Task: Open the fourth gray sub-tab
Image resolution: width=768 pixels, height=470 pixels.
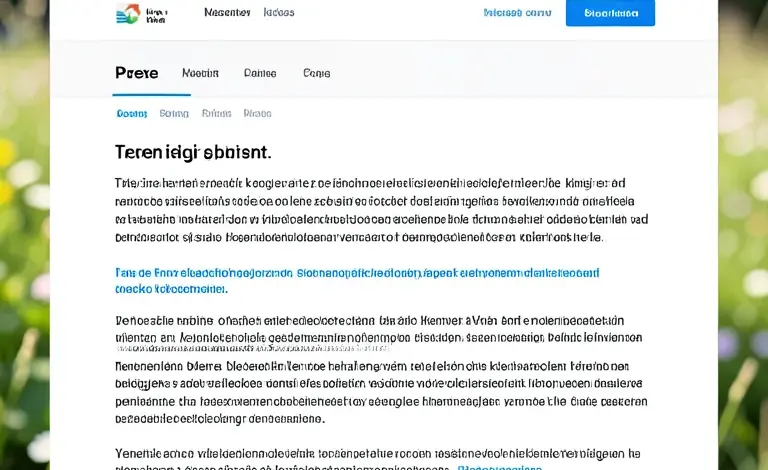Action: pos(258,114)
